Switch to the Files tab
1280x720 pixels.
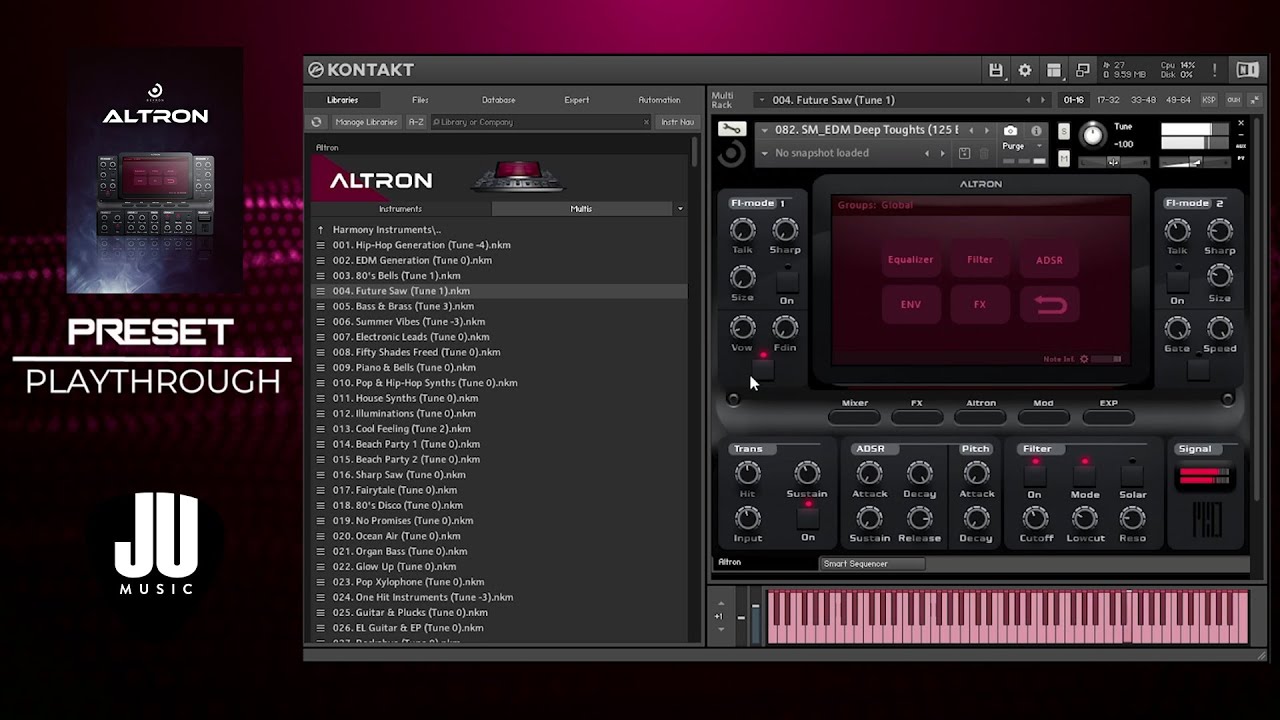[x=420, y=100]
